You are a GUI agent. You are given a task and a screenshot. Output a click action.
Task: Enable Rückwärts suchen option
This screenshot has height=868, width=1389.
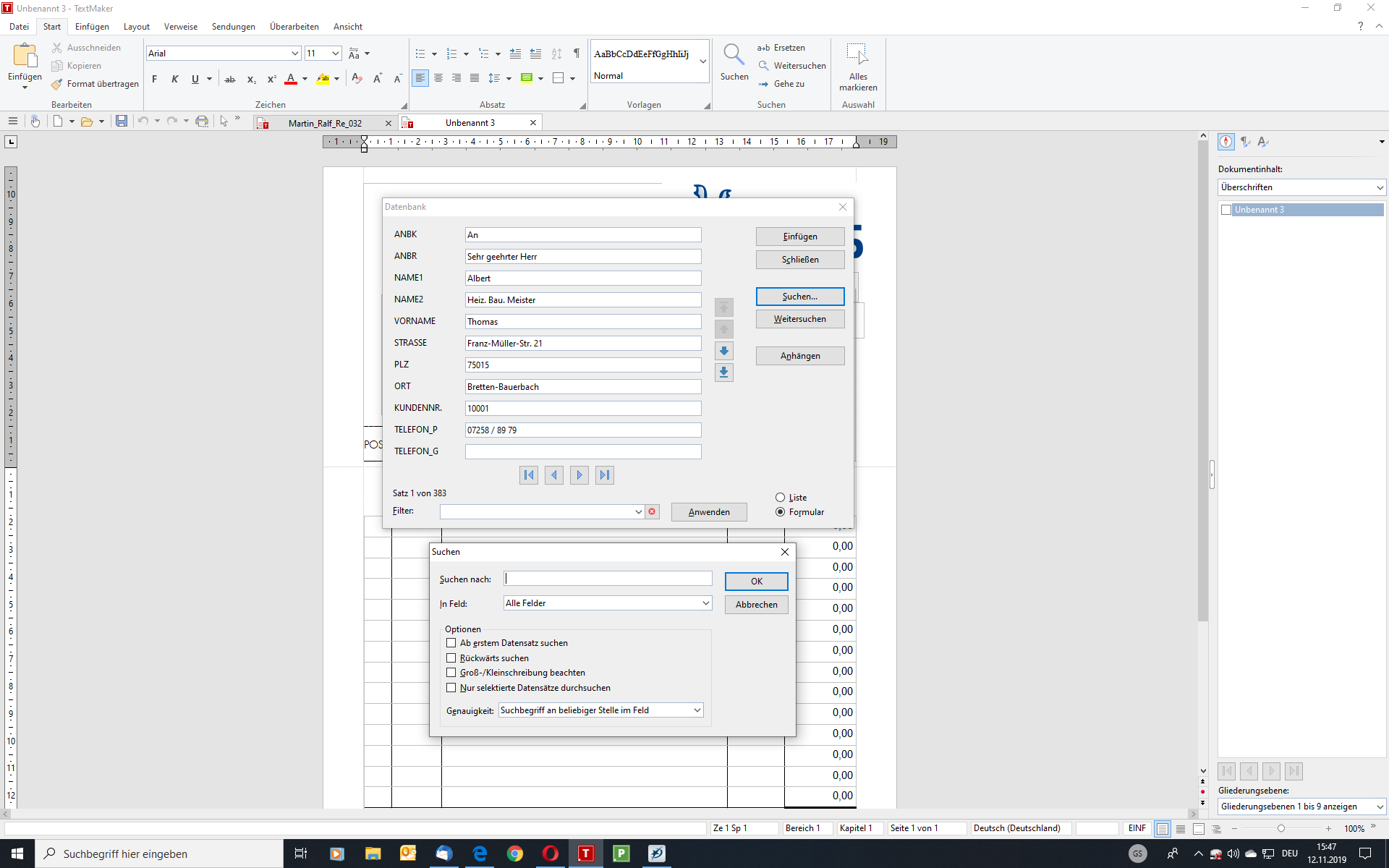click(451, 658)
